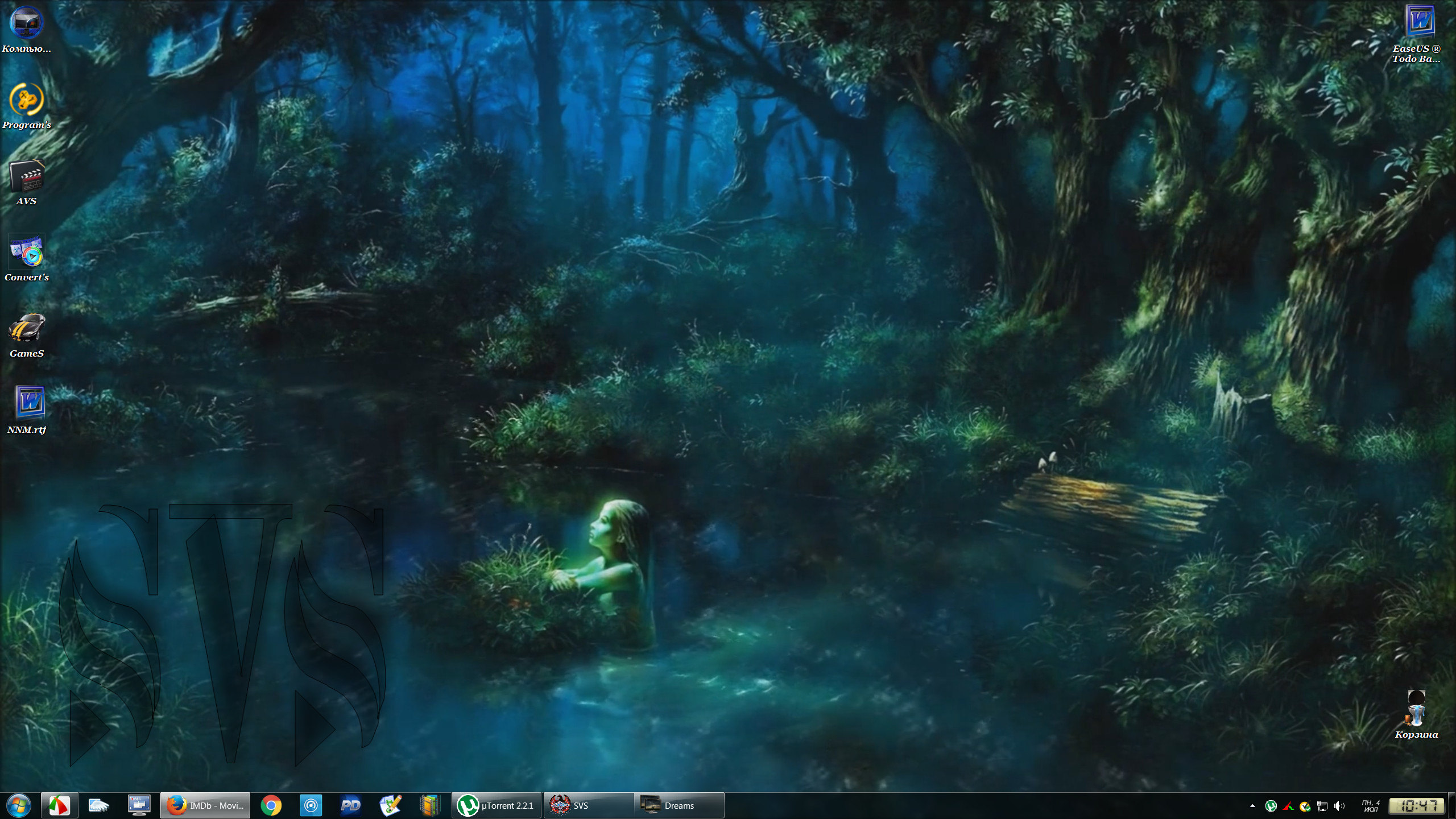Open the Convert's desktop folder
Viewport: 1456px width, 819px height.
[x=26, y=258]
